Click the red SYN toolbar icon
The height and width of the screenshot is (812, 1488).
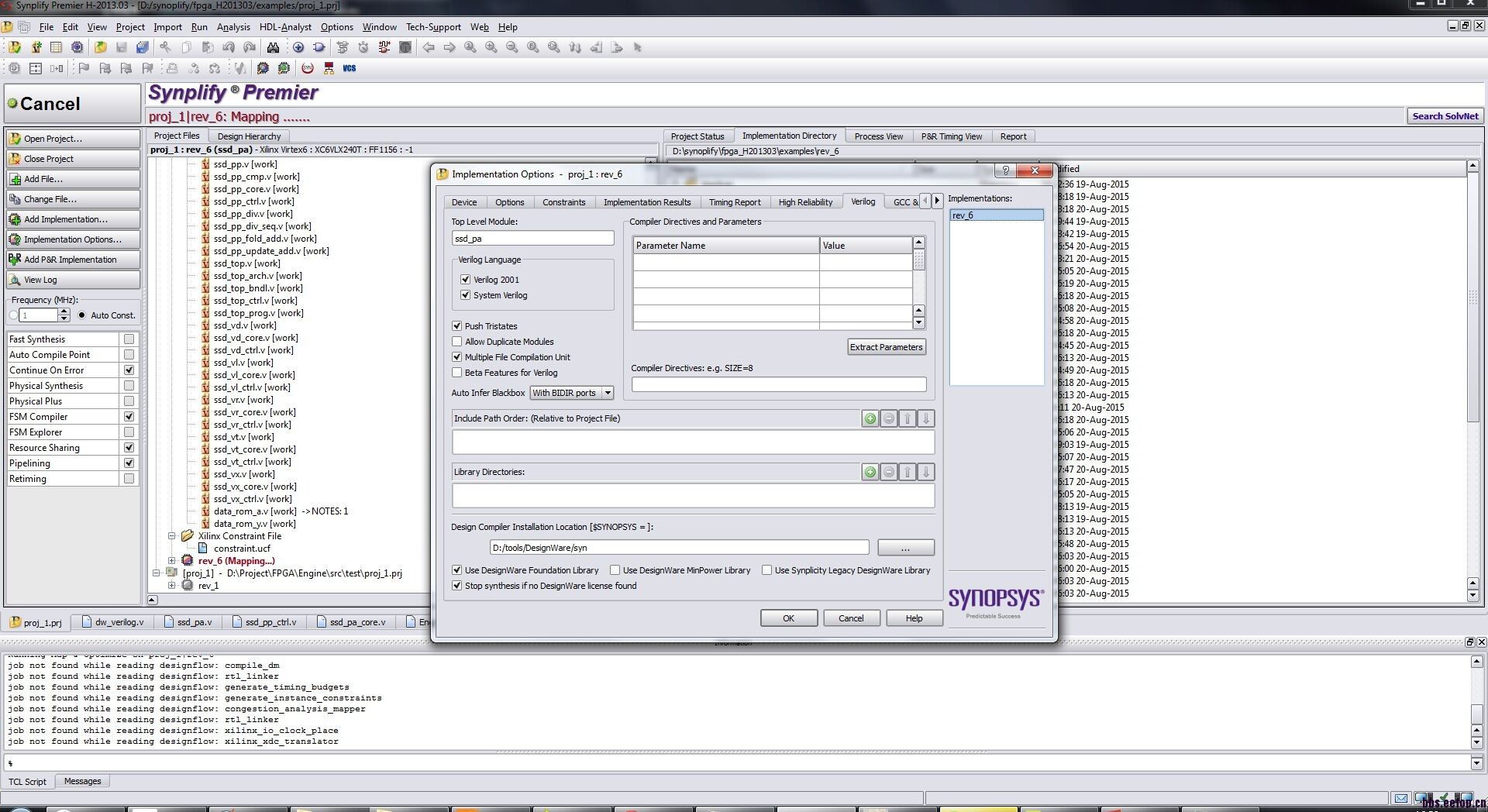click(x=308, y=68)
